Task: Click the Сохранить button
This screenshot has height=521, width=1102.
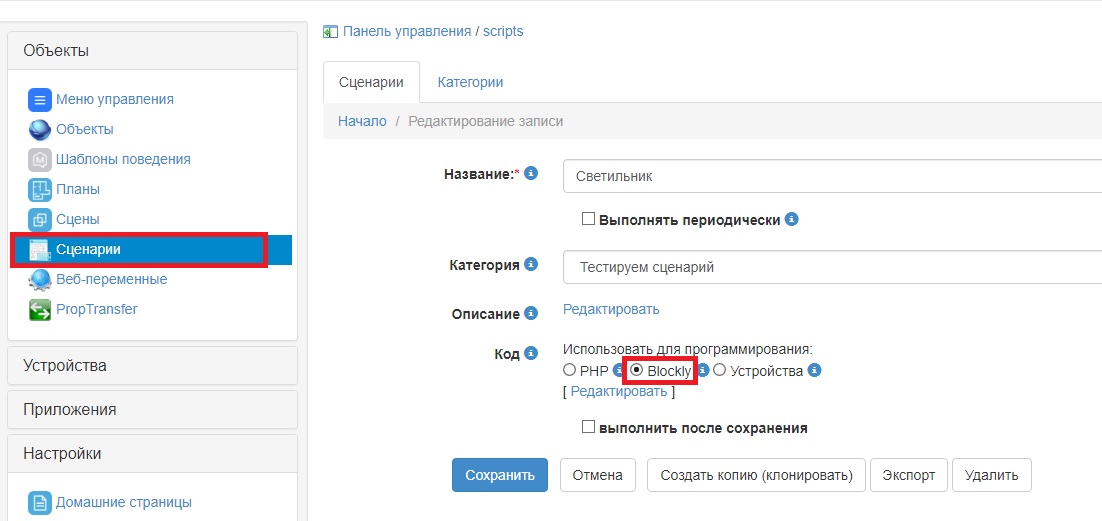Action: (x=500, y=475)
